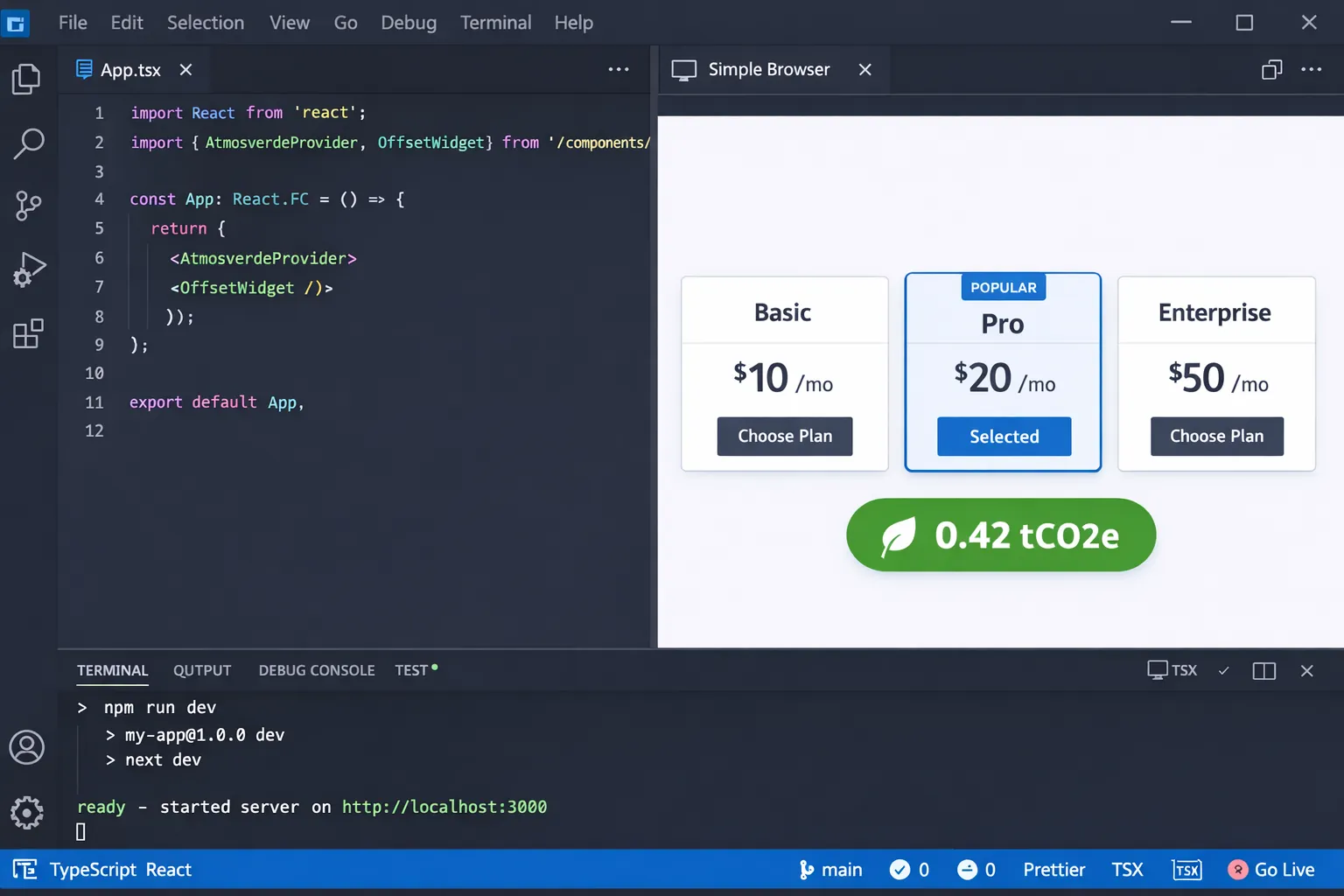Click the leaf icon in the CO2 badge
This screenshot has height=896, width=1344.
point(898,535)
